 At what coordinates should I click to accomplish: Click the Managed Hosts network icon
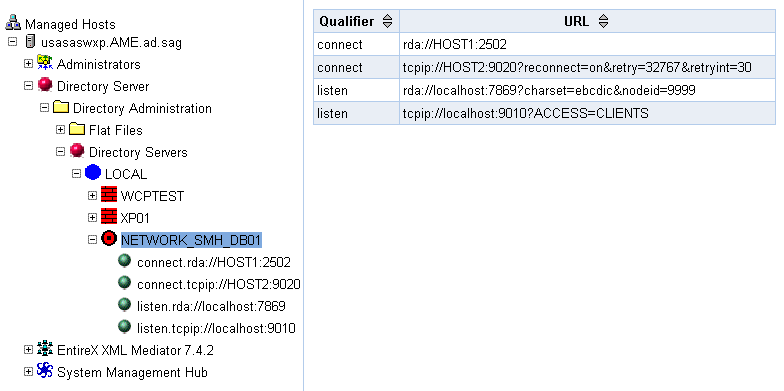(x=13, y=23)
